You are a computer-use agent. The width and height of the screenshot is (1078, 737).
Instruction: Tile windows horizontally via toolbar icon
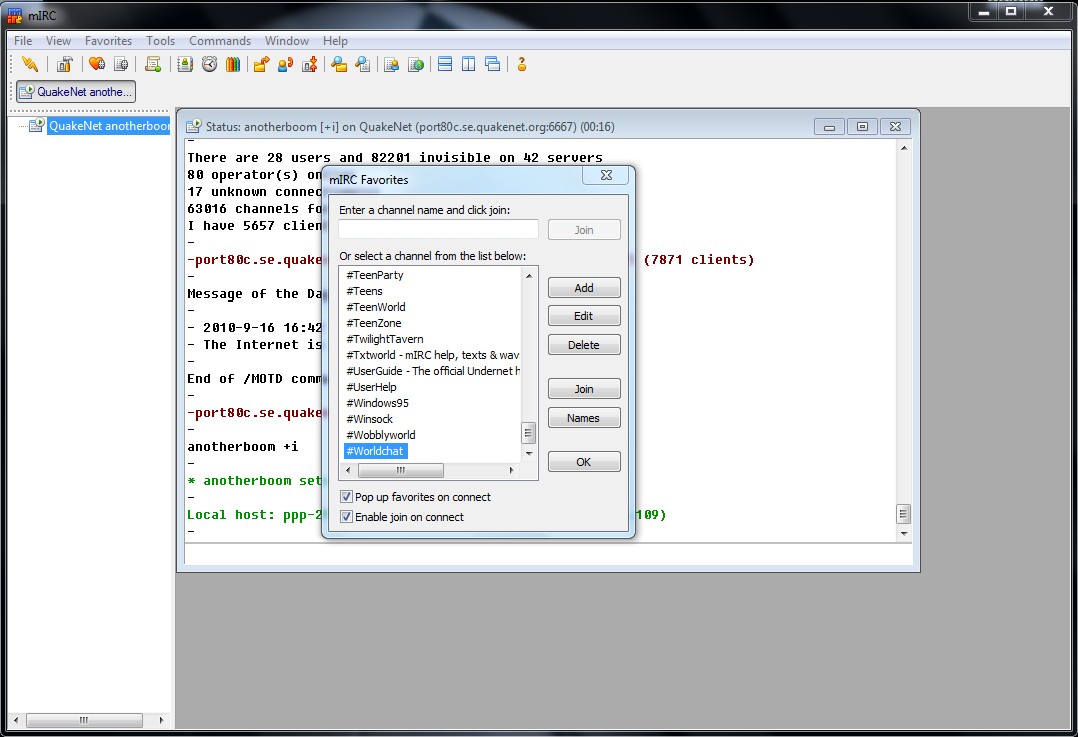coord(445,64)
